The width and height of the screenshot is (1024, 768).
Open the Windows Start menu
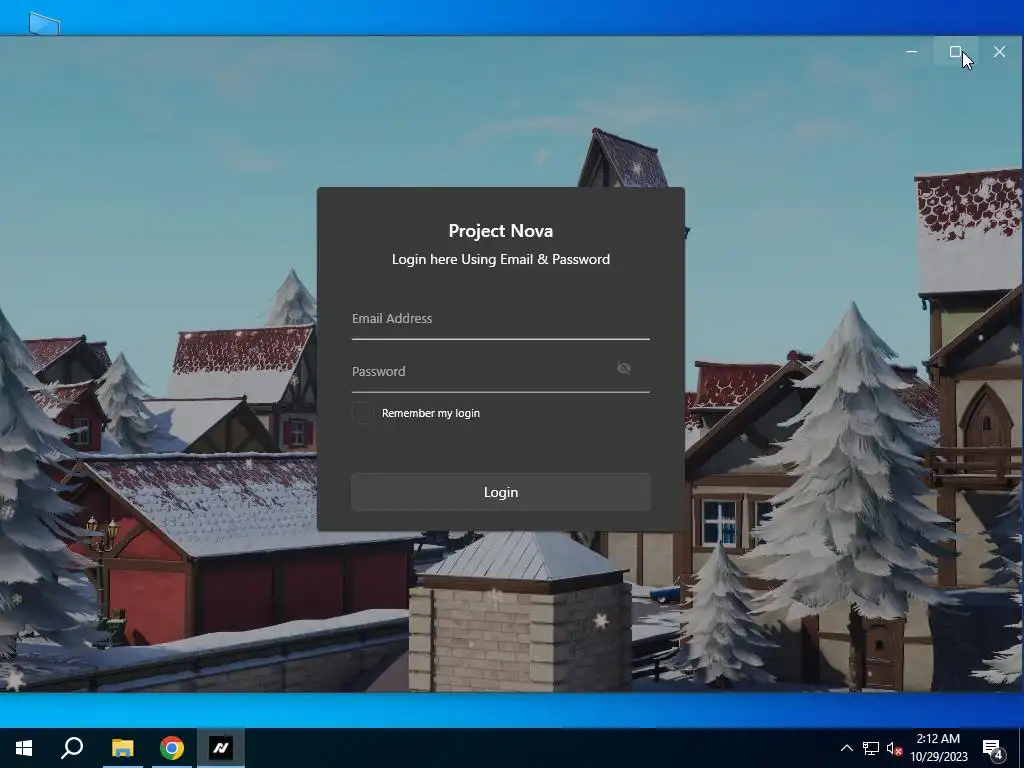(24, 748)
